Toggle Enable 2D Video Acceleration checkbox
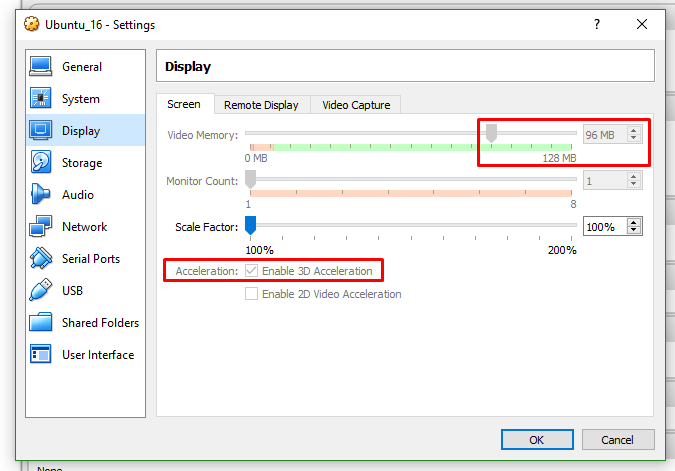The width and height of the screenshot is (675, 471). 251,294
